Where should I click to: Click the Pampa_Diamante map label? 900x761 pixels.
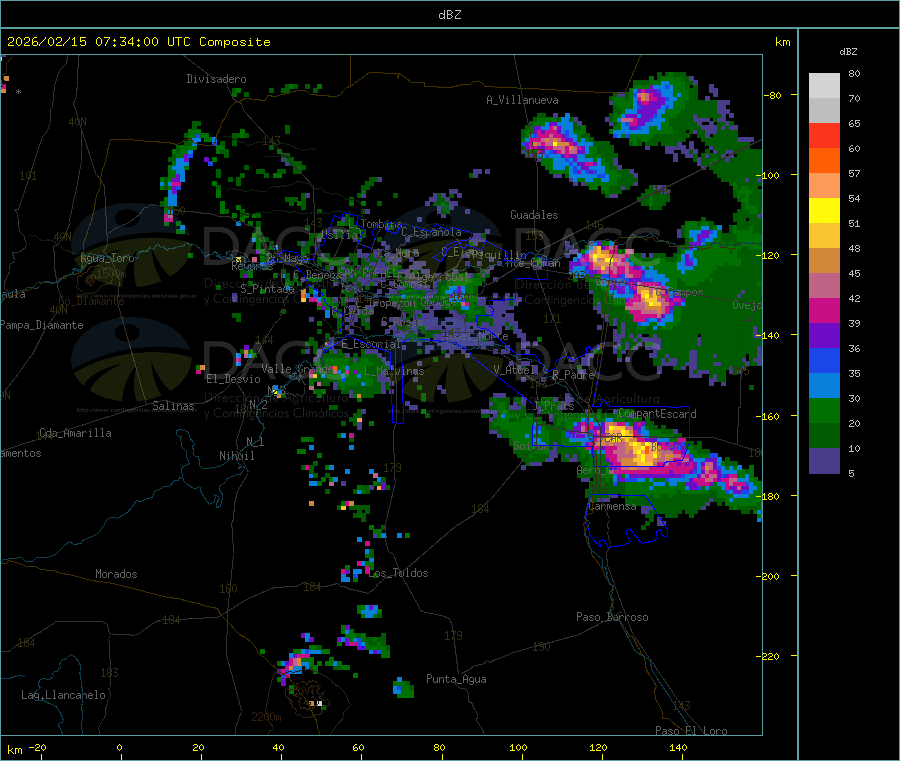(x=42, y=325)
